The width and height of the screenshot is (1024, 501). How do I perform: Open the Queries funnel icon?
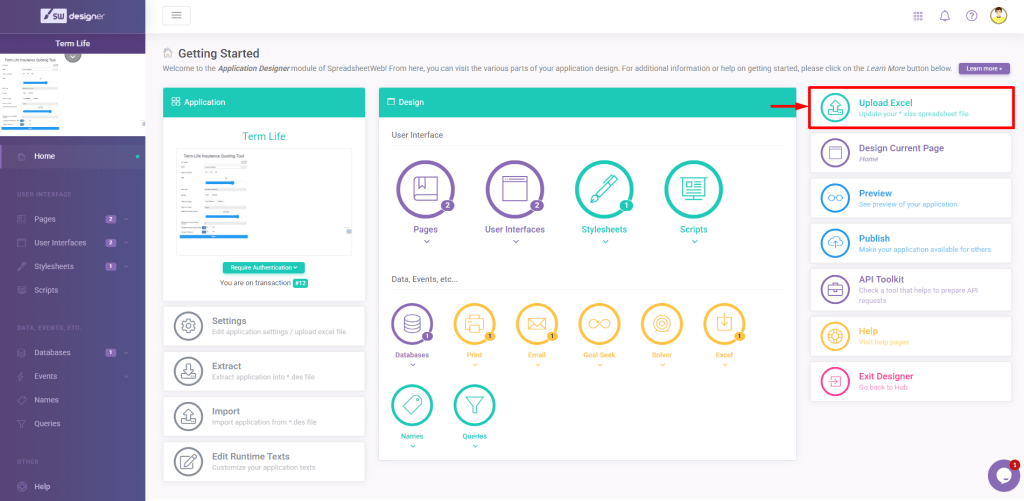(x=474, y=405)
